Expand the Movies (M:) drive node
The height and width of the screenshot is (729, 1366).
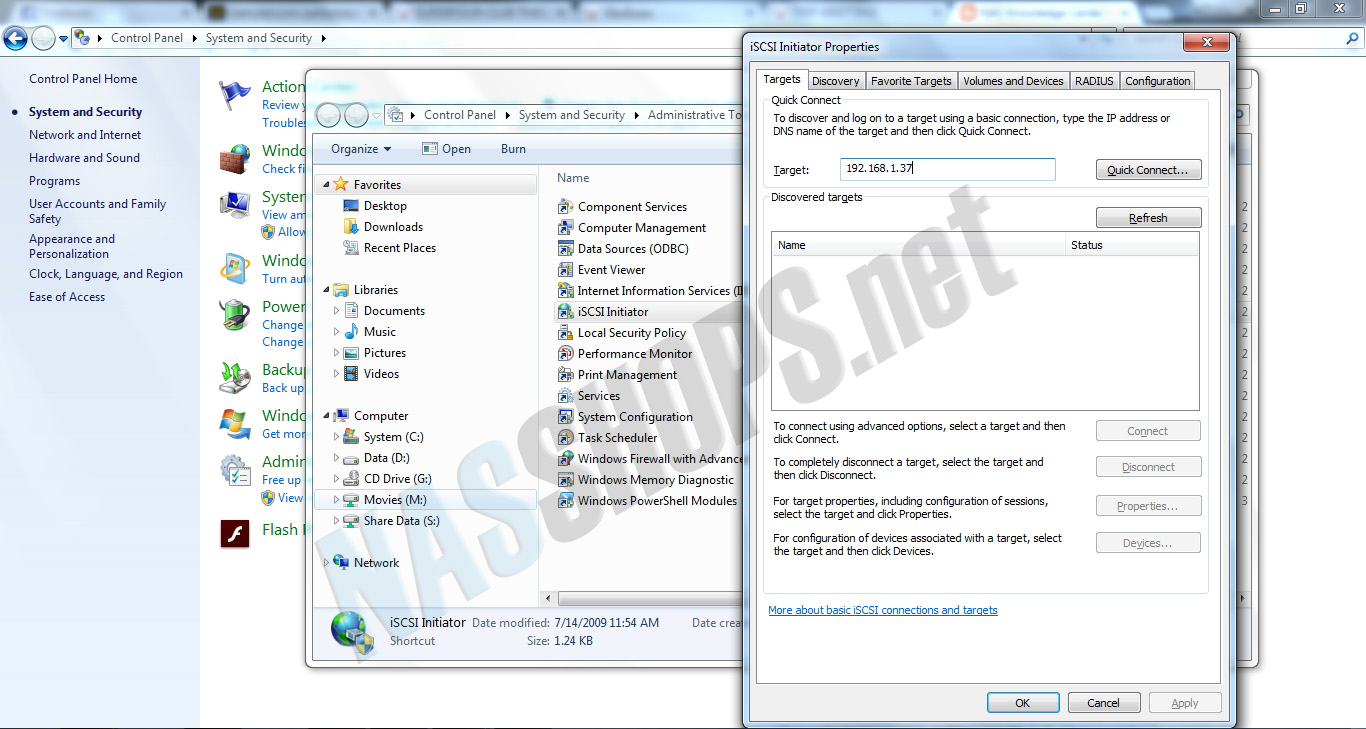(336, 500)
